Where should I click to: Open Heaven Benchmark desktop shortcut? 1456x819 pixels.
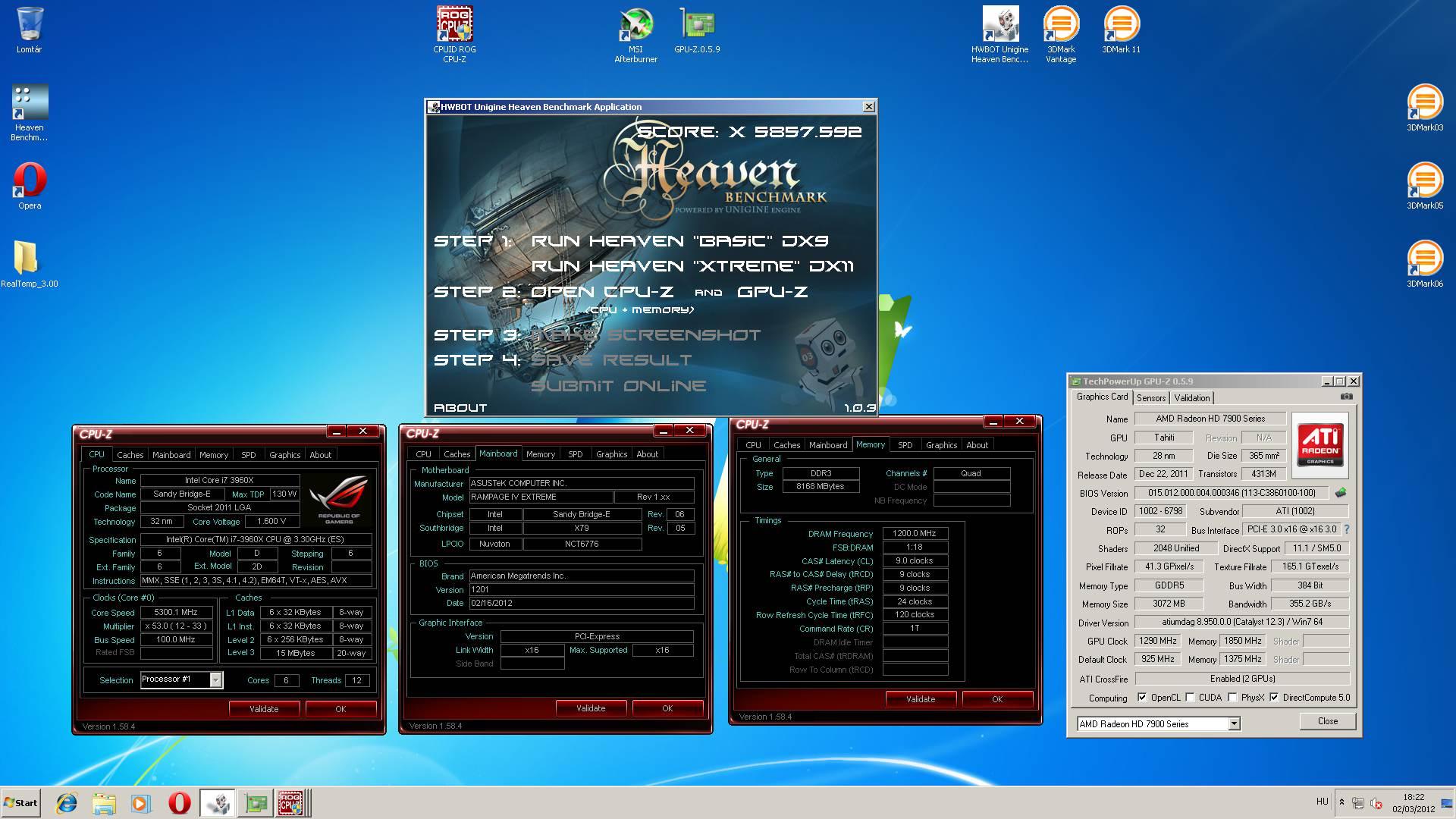[30, 113]
